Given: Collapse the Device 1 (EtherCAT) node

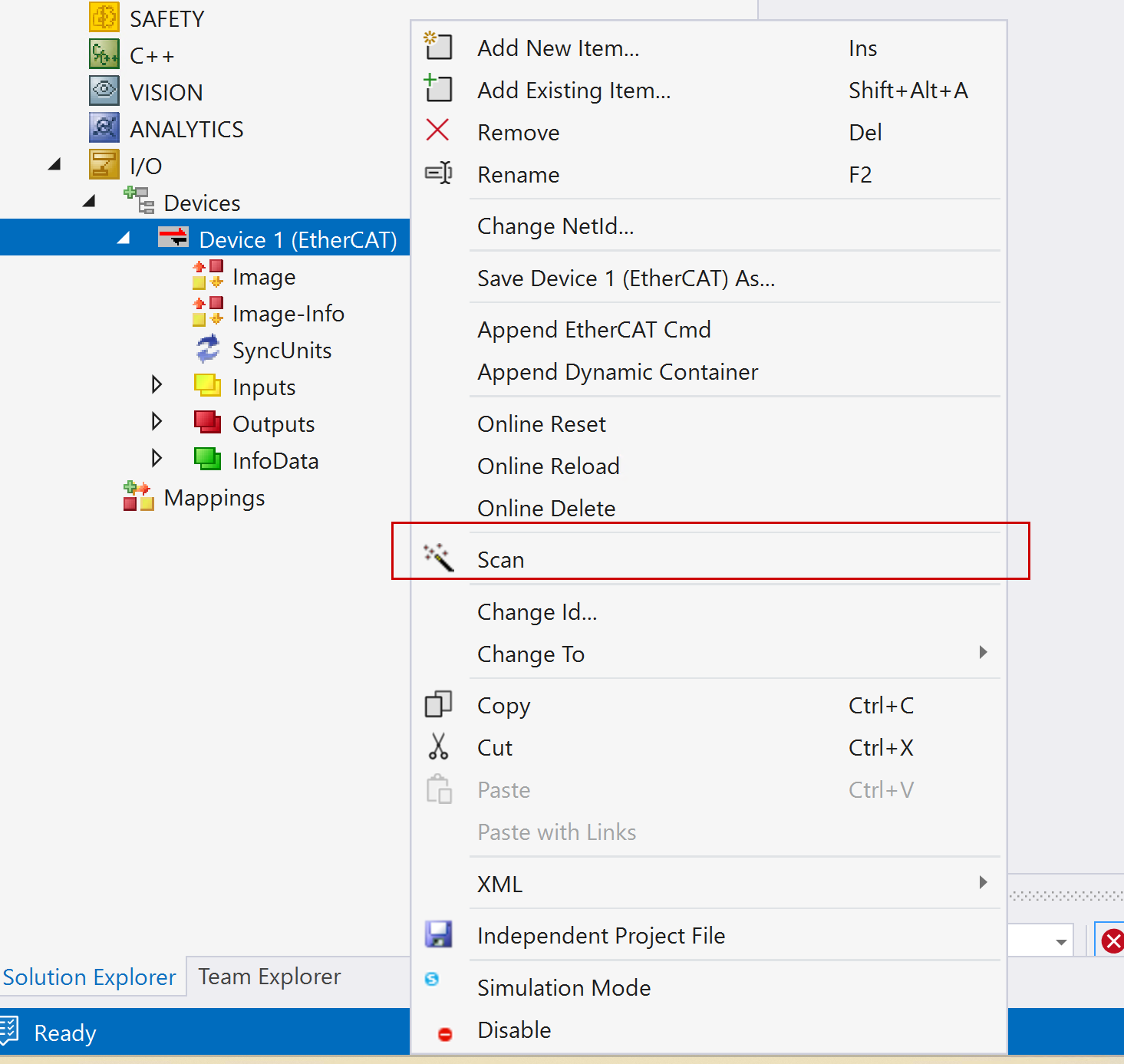Looking at the screenshot, I should 124,239.
